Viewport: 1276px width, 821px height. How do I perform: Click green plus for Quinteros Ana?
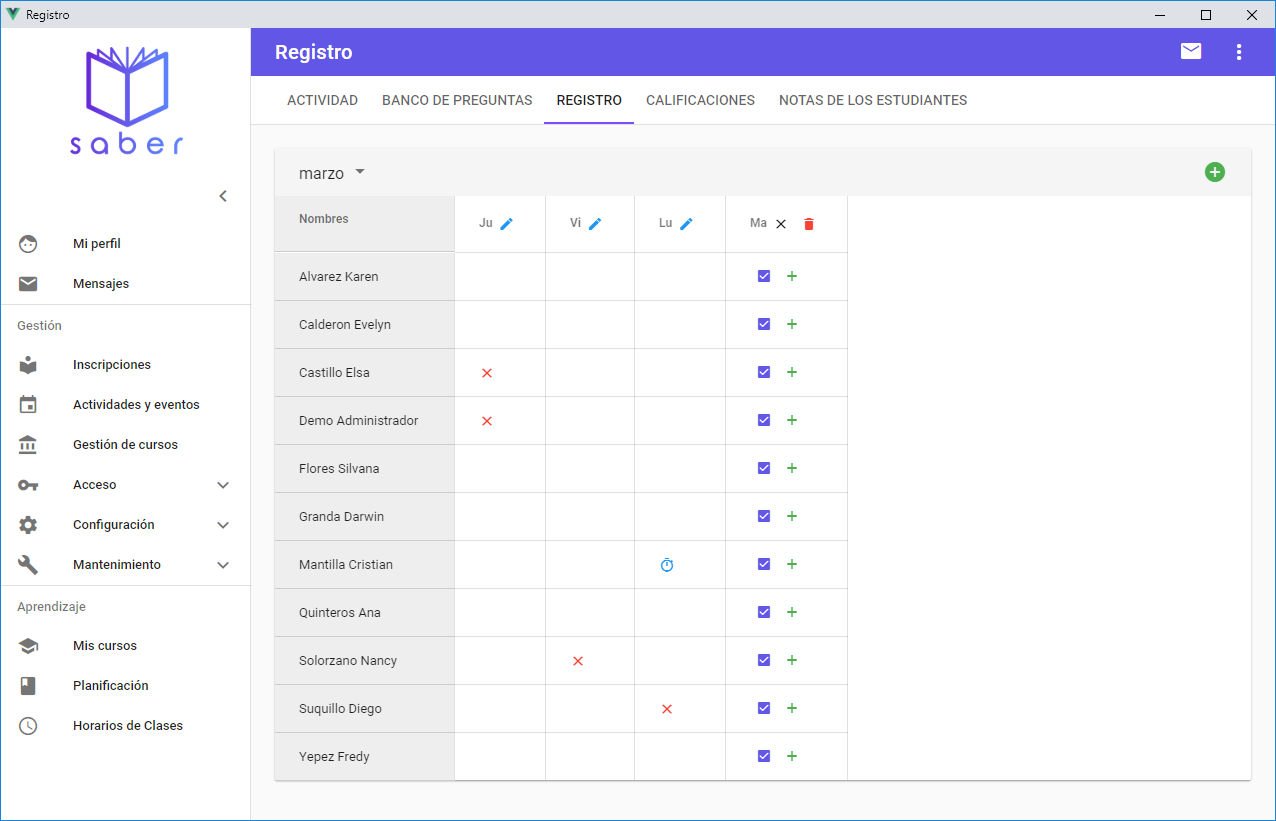[x=792, y=612]
